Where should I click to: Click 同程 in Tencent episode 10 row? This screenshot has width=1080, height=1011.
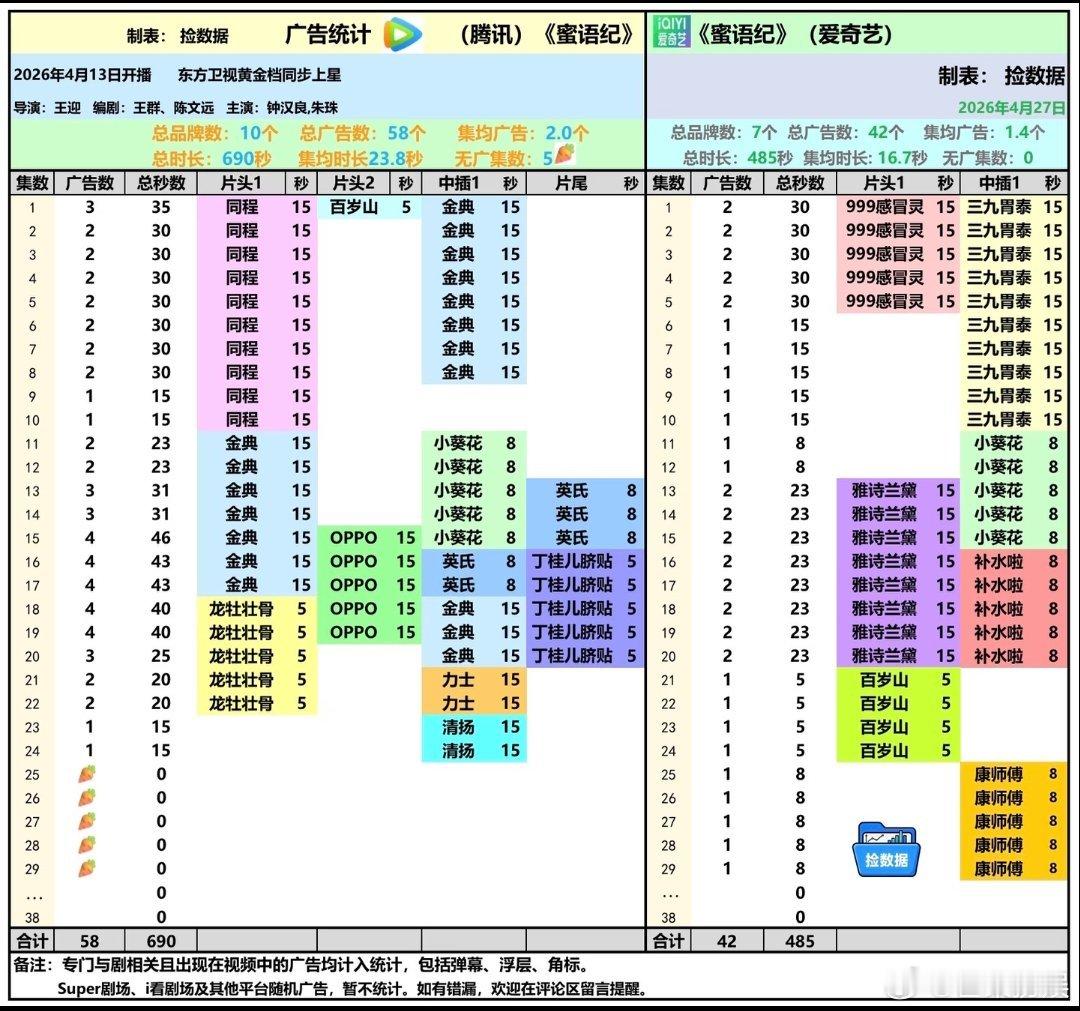click(x=242, y=419)
